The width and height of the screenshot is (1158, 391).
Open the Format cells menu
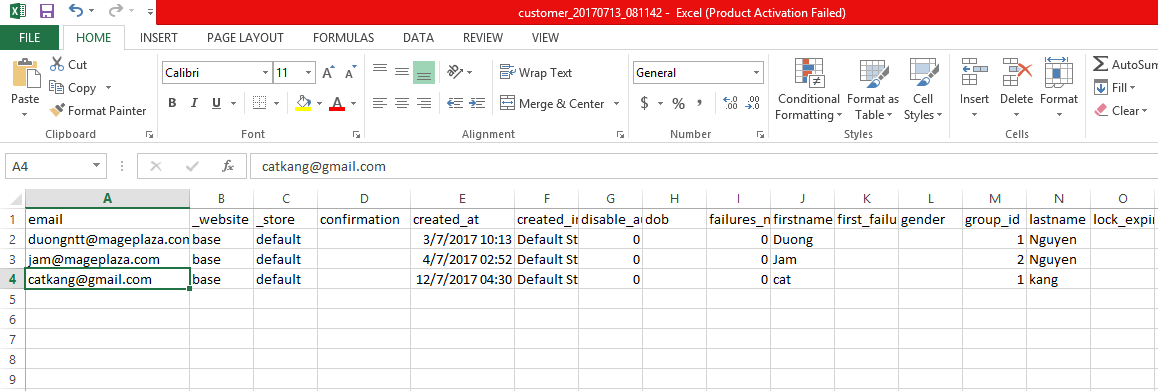1058,89
